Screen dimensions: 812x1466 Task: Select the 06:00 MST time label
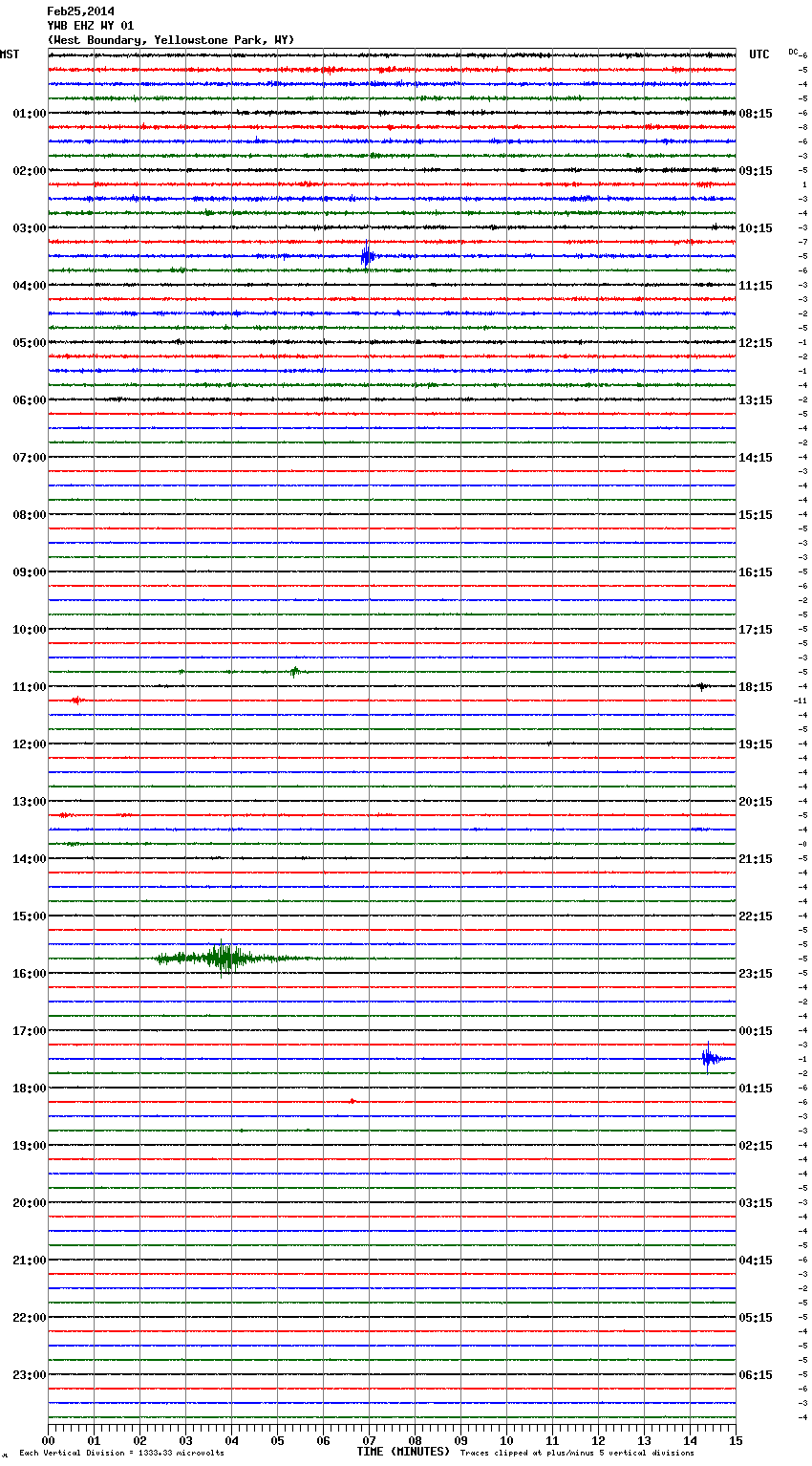[30, 400]
